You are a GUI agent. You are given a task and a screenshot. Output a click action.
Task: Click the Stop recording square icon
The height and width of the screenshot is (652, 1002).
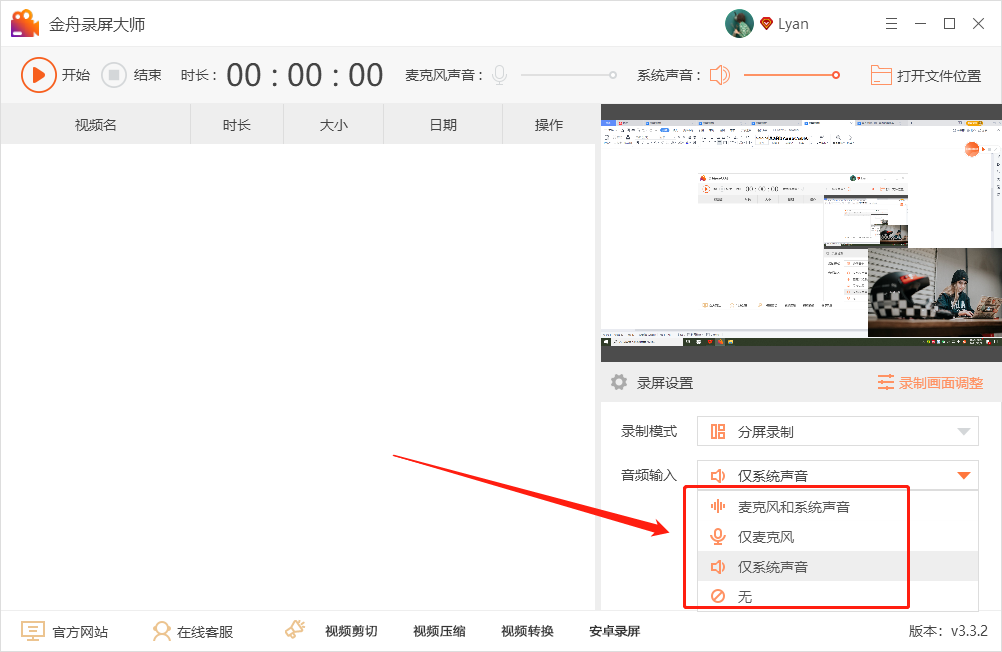pyautogui.click(x=114, y=75)
